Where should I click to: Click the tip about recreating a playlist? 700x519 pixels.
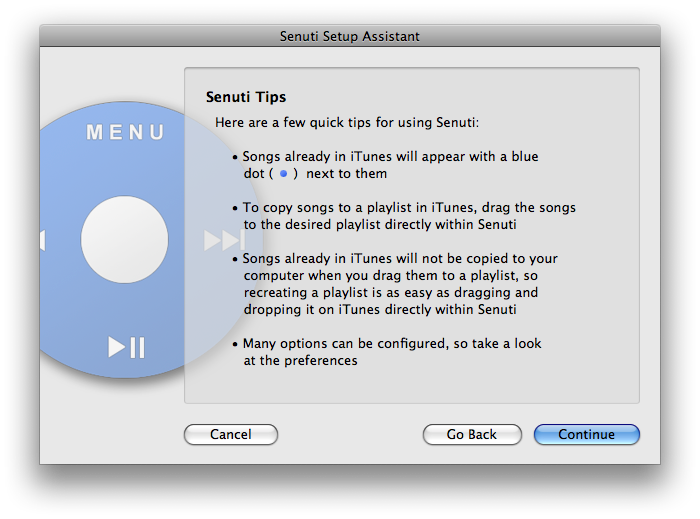pos(400,284)
